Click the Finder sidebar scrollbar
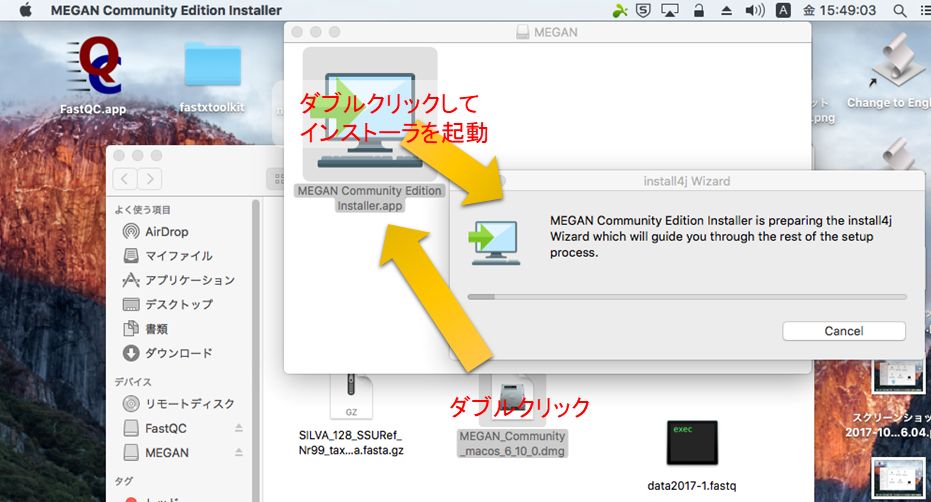The width and height of the screenshot is (931, 502). pos(256,351)
